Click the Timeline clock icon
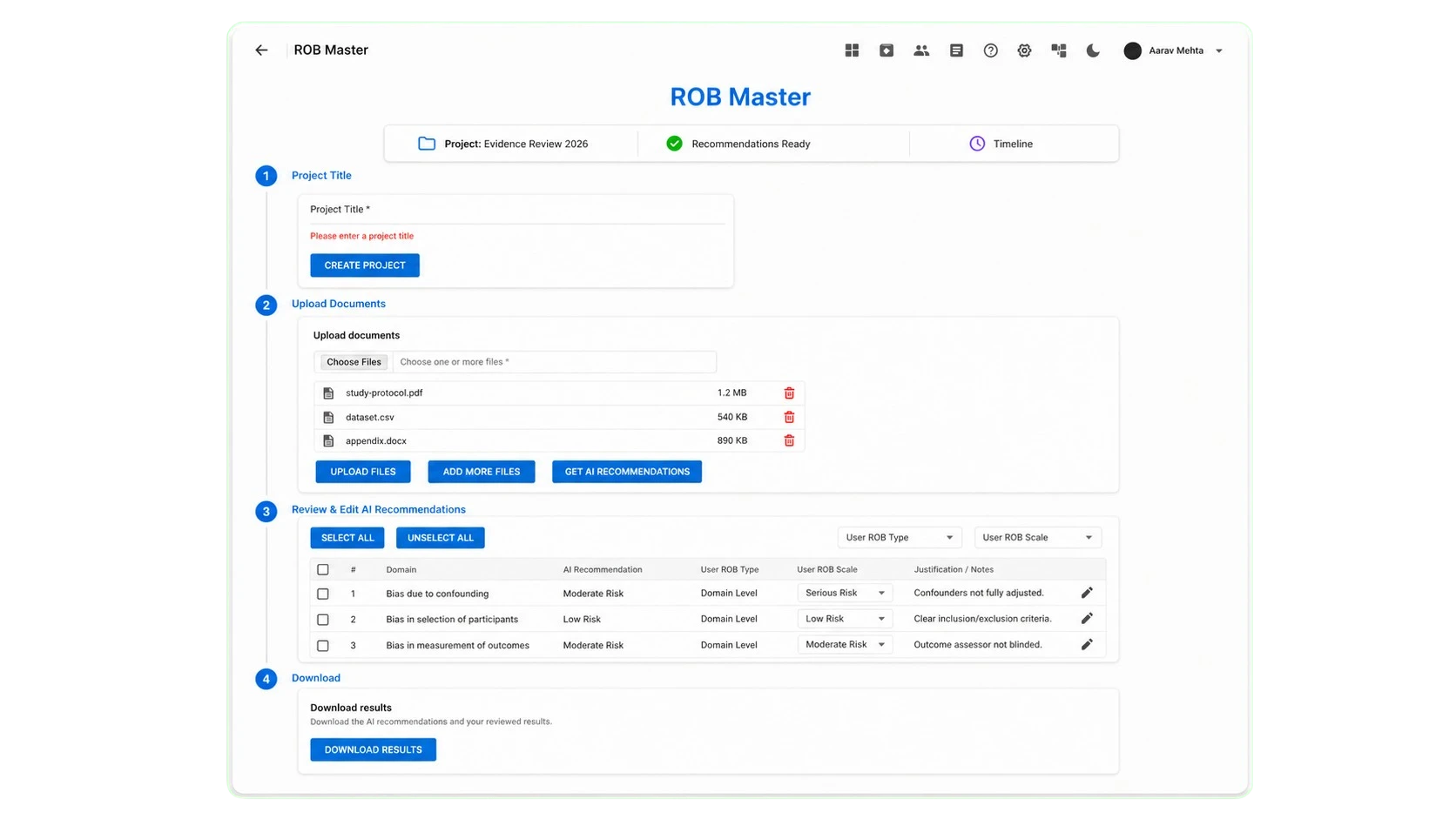1456x819 pixels. [x=977, y=144]
